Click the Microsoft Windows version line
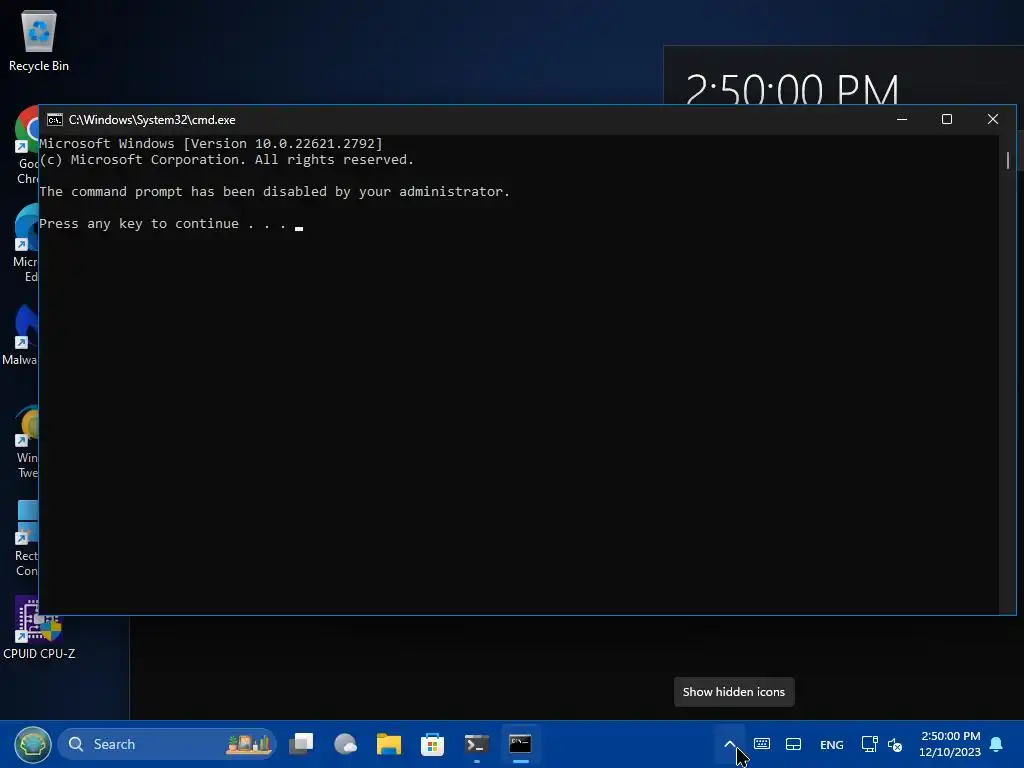 tap(211, 144)
